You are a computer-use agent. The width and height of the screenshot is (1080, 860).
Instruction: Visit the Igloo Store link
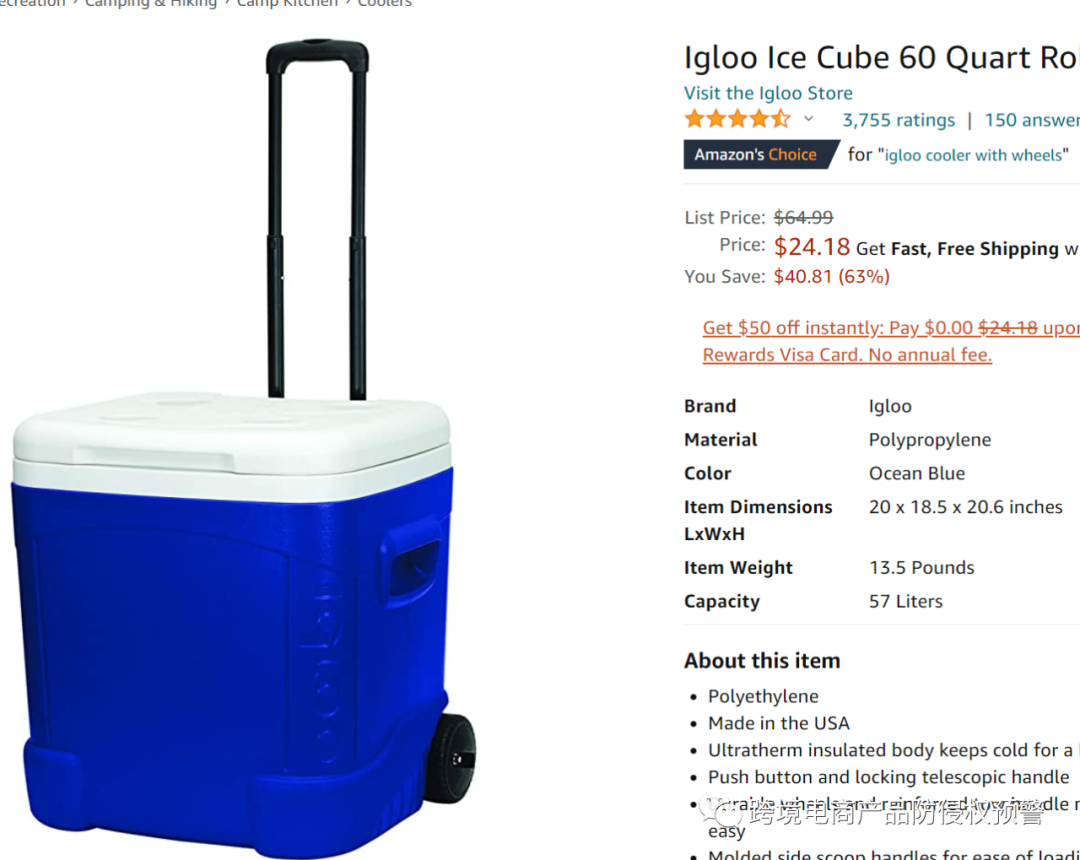[768, 93]
